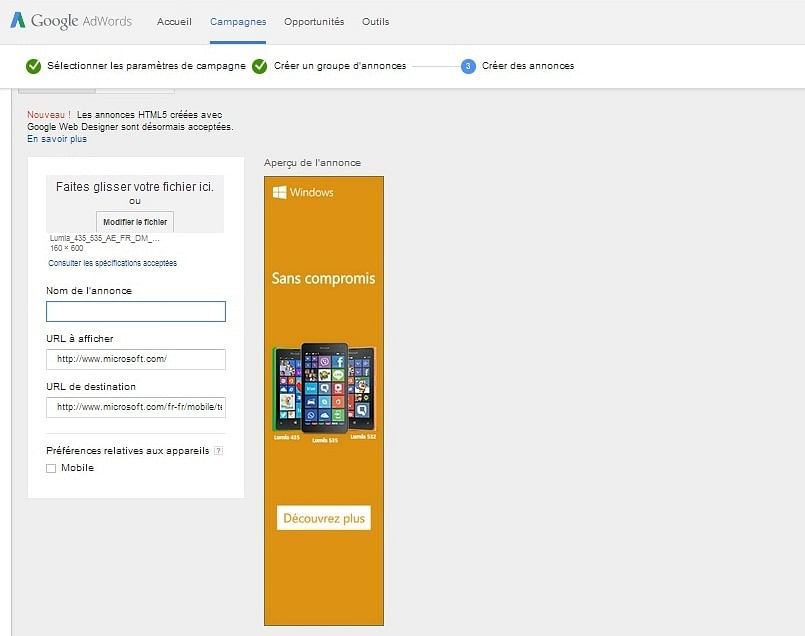
Task: Focus the Nom de l'annonce text field
Action: [136, 312]
